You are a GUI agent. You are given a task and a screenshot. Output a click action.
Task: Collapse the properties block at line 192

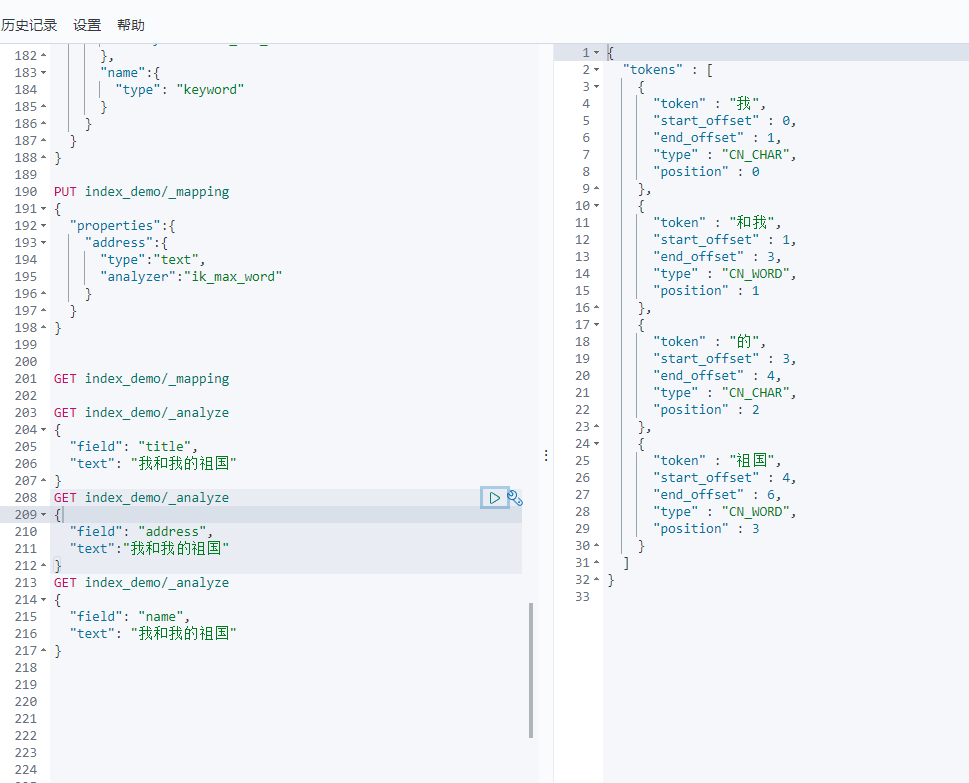44,226
